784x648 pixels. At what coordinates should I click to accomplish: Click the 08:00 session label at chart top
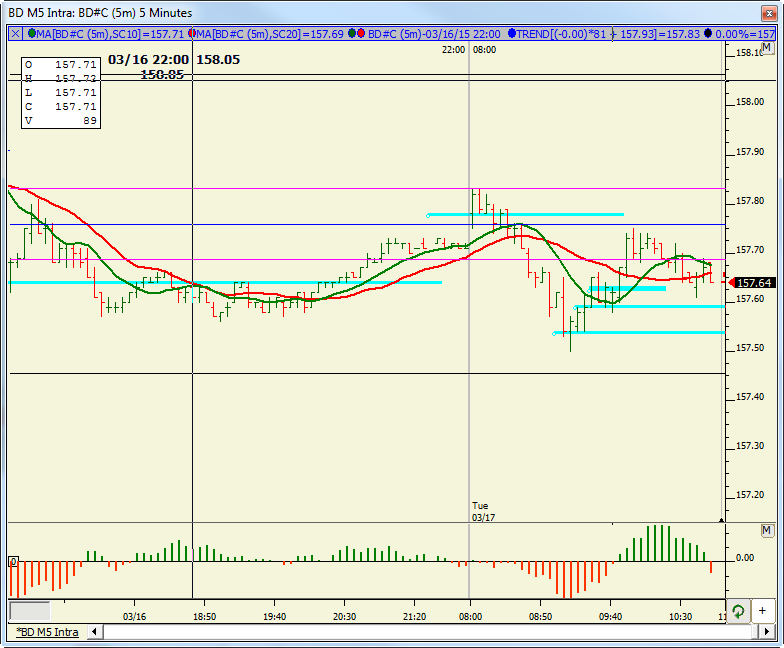484,50
